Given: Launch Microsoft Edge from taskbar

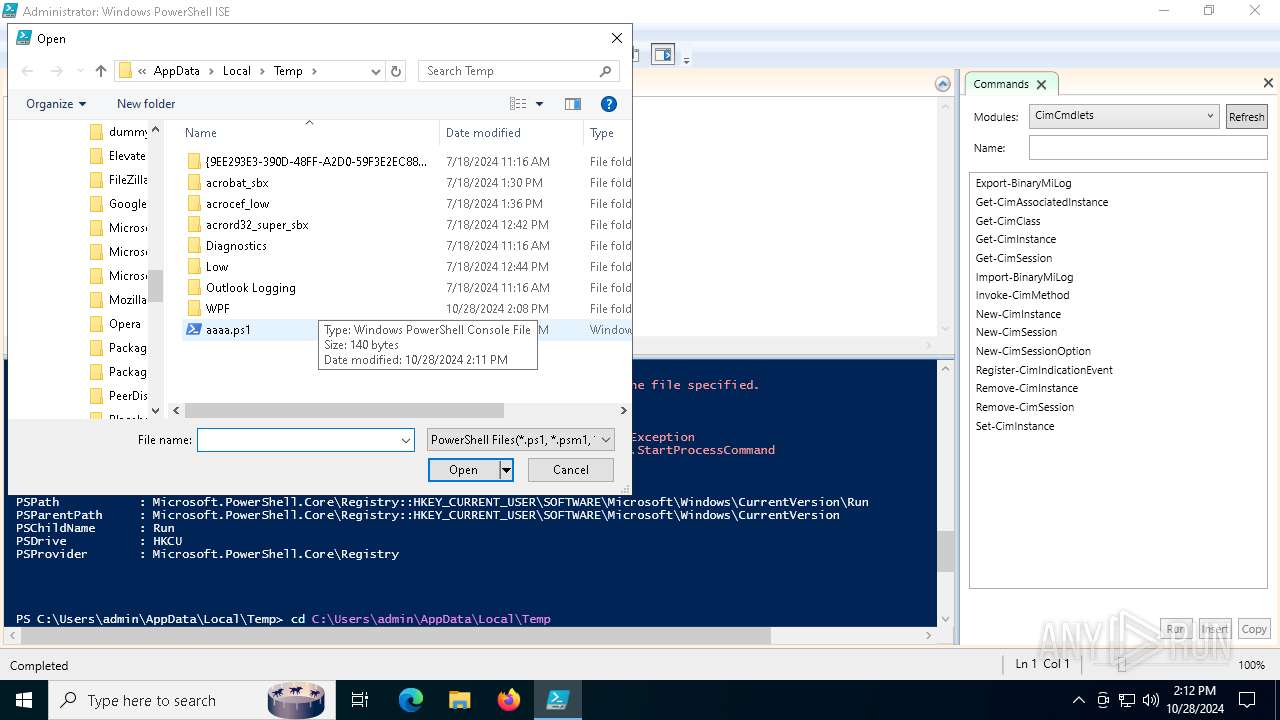Looking at the screenshot, I should coord(411,701).
